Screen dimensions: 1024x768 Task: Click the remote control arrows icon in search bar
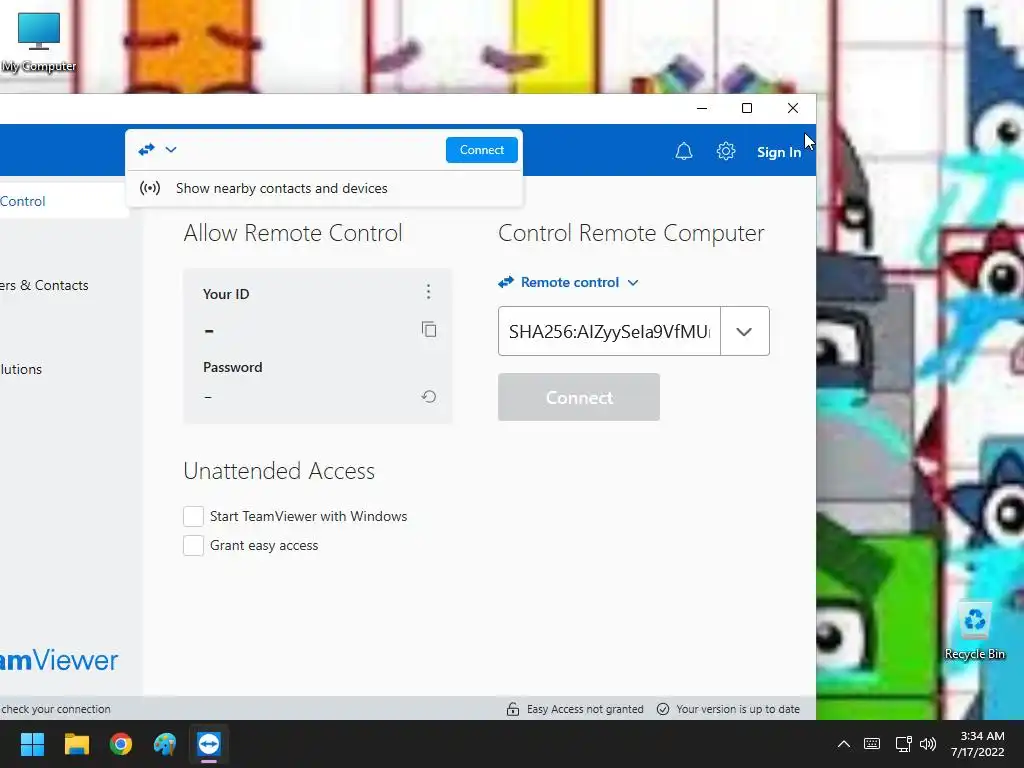(146, 150)
